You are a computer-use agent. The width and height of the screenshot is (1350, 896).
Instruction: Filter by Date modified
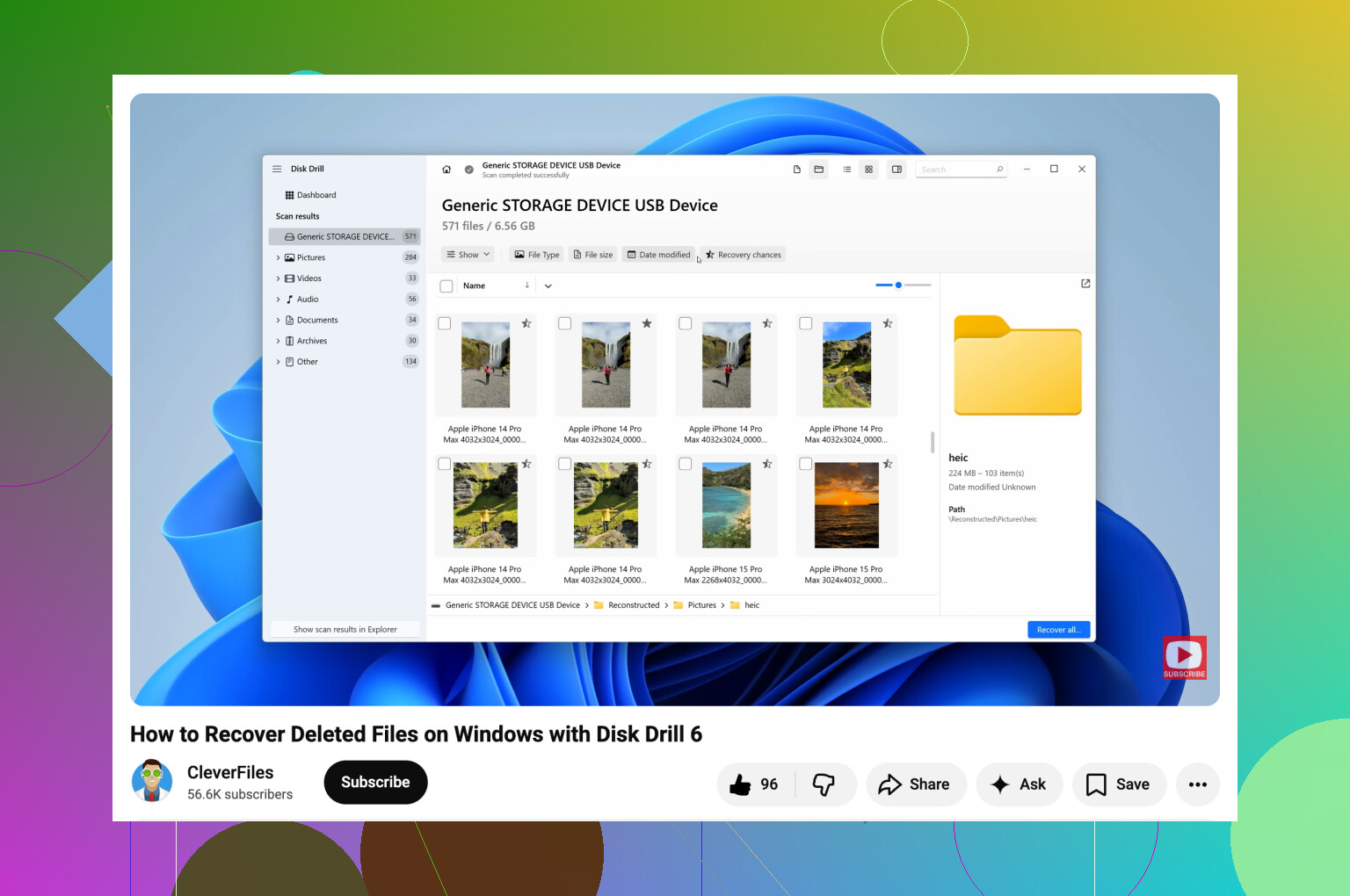658,255
